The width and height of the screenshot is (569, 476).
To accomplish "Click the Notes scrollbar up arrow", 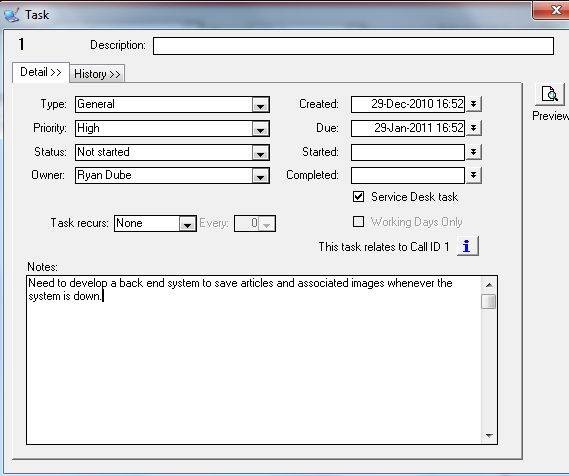I will click(489, 285).
